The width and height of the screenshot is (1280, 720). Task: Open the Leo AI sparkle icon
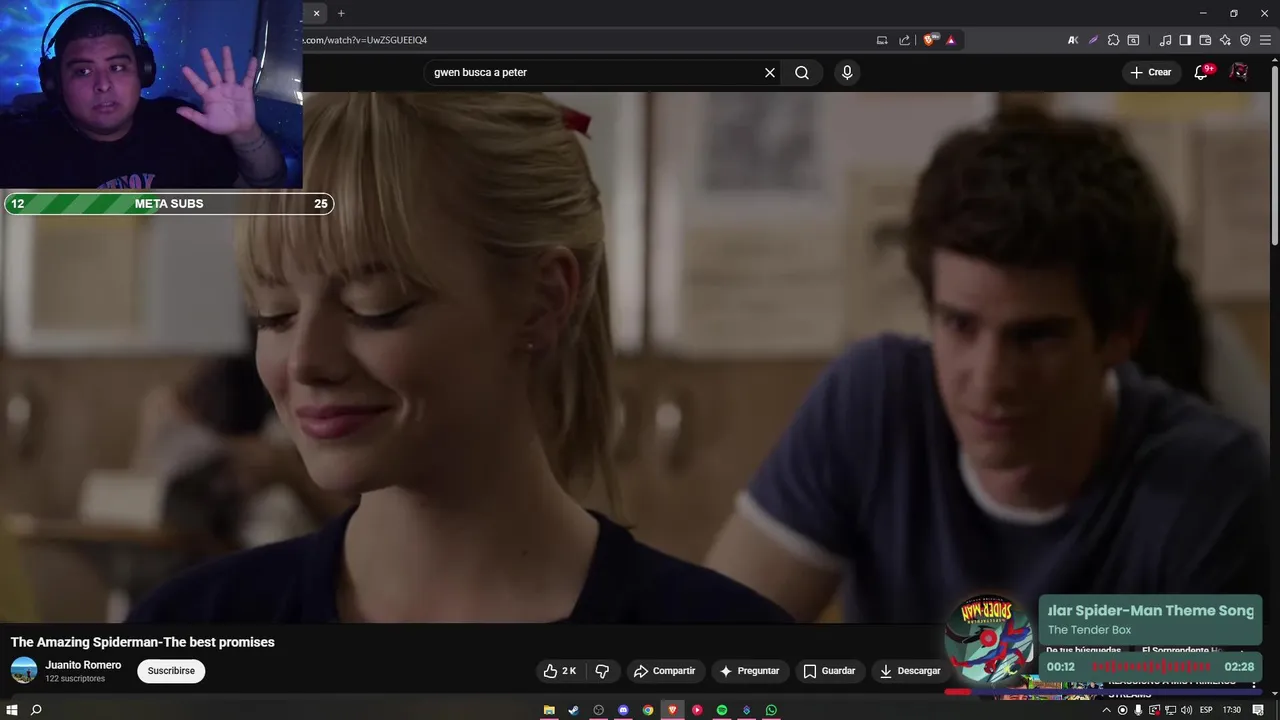tap(1225, 40)
